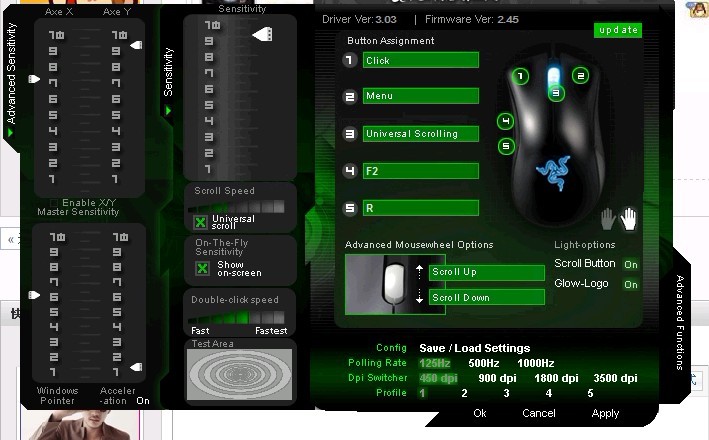This screenshot has width=709, height=440.
Task: Select button 3 marker on mouse wheel
Action: [556, 93]
